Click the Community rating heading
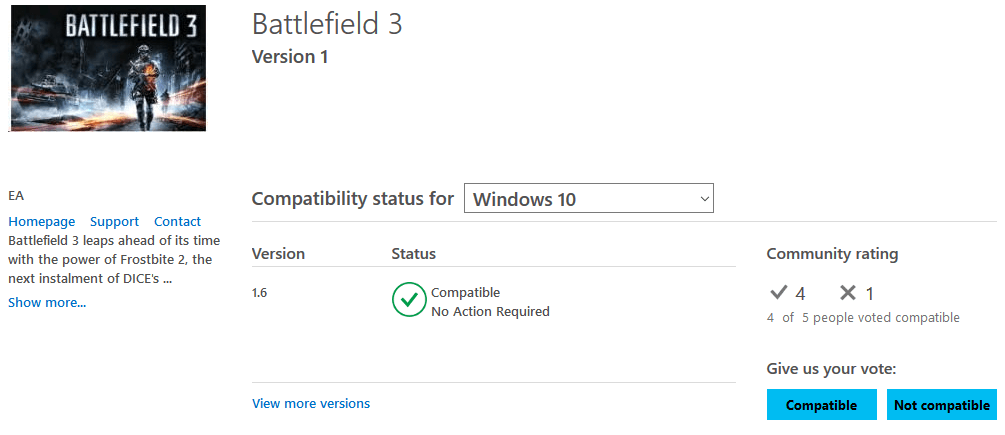The width and height of the screenshot is (1005, 435). [x=832, y=254]
